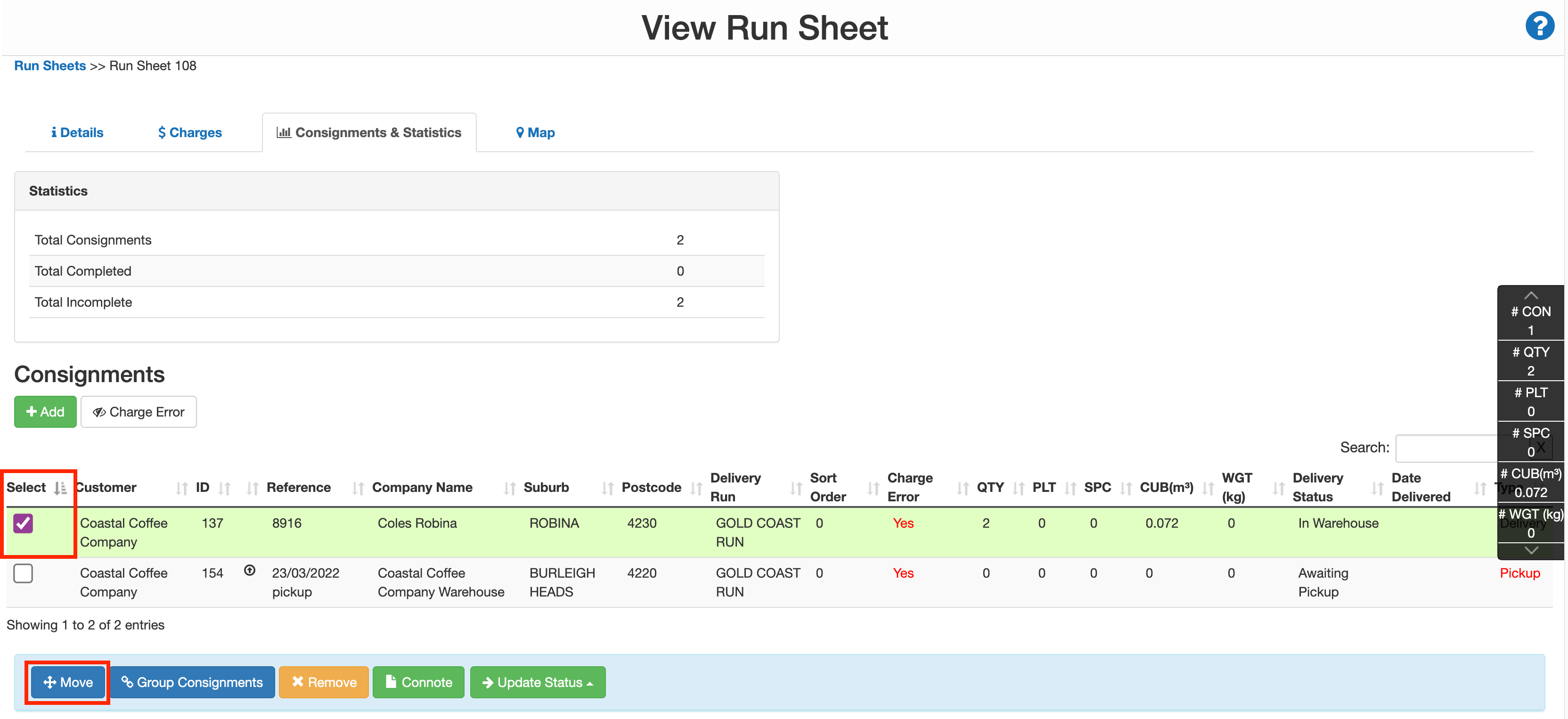Click the Run Sheets breadcrumb link
Viewport: 1568px width, 719px height.
(49, 66)
